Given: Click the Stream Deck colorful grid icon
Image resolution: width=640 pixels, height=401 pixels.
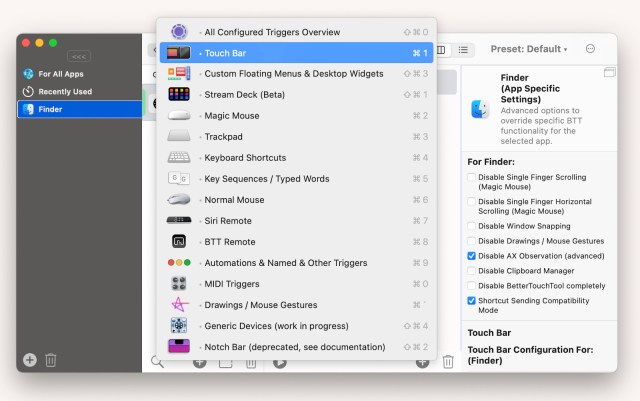Looking at the screenshot, I should [179, 94].
